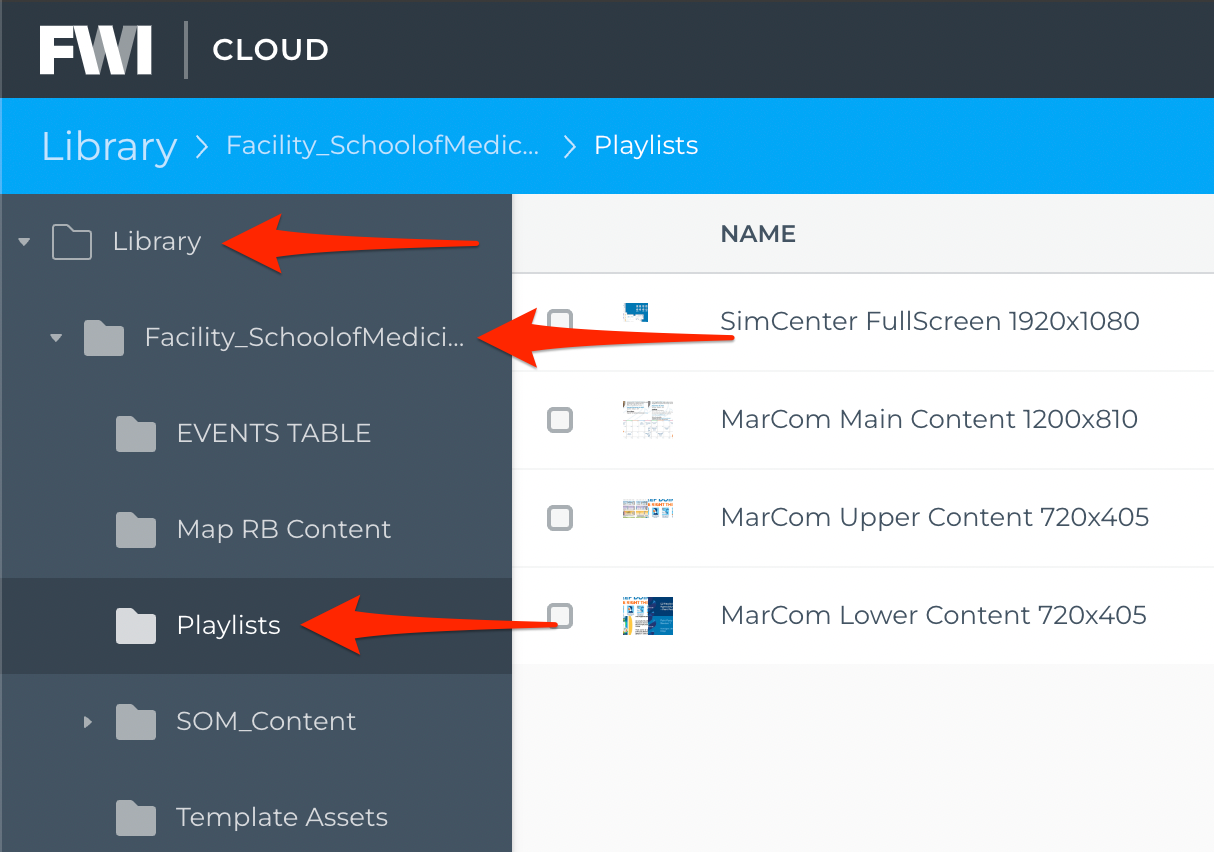Viewport: 1214px width, 852px height.
Task: Click the Facility_SchoolofMedici folder icon
Action: pyautogui.click(x=104, y=338)
